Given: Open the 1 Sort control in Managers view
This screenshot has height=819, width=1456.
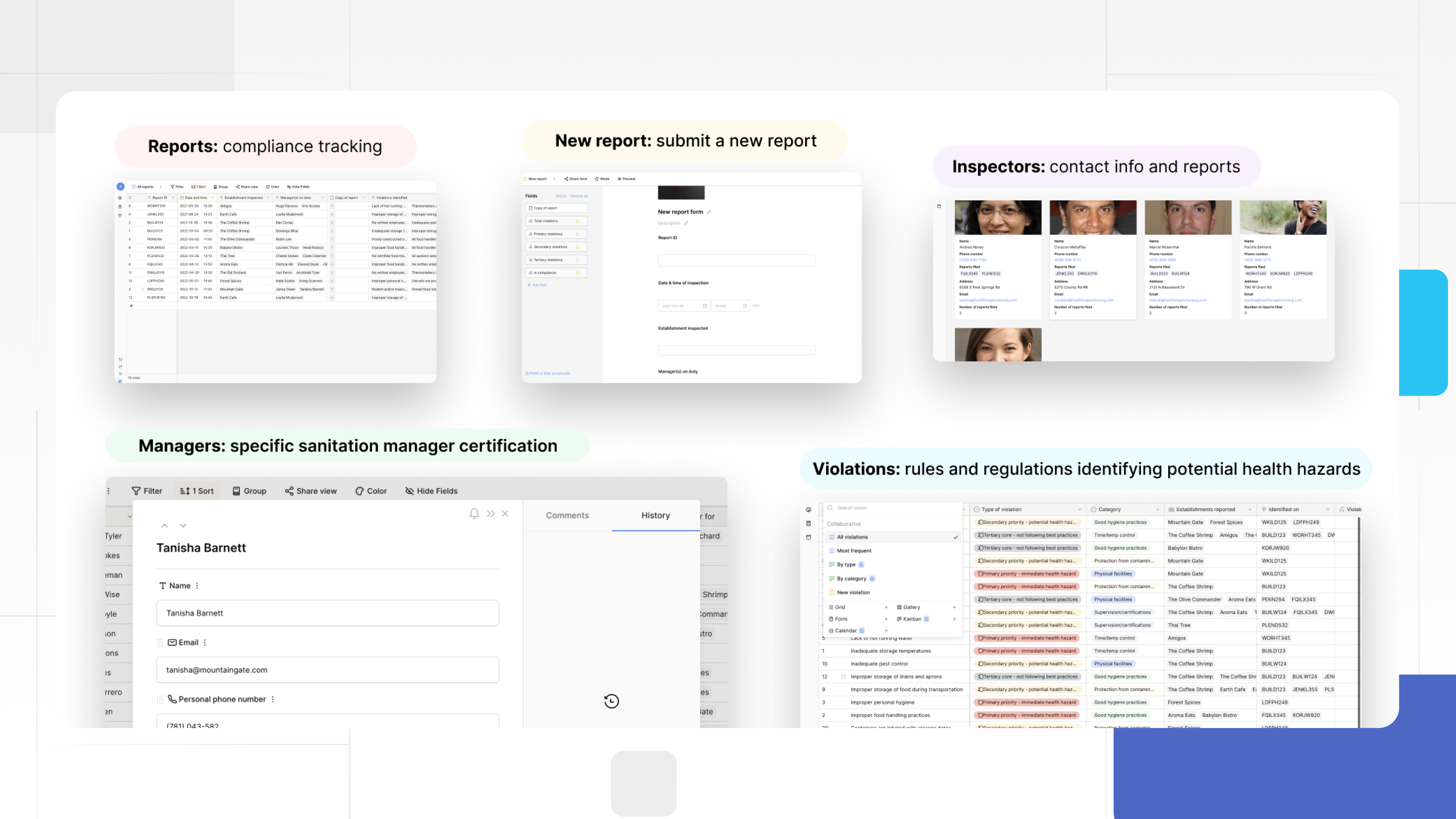Looking at the screenshot, I should click(x=197, y=491).
